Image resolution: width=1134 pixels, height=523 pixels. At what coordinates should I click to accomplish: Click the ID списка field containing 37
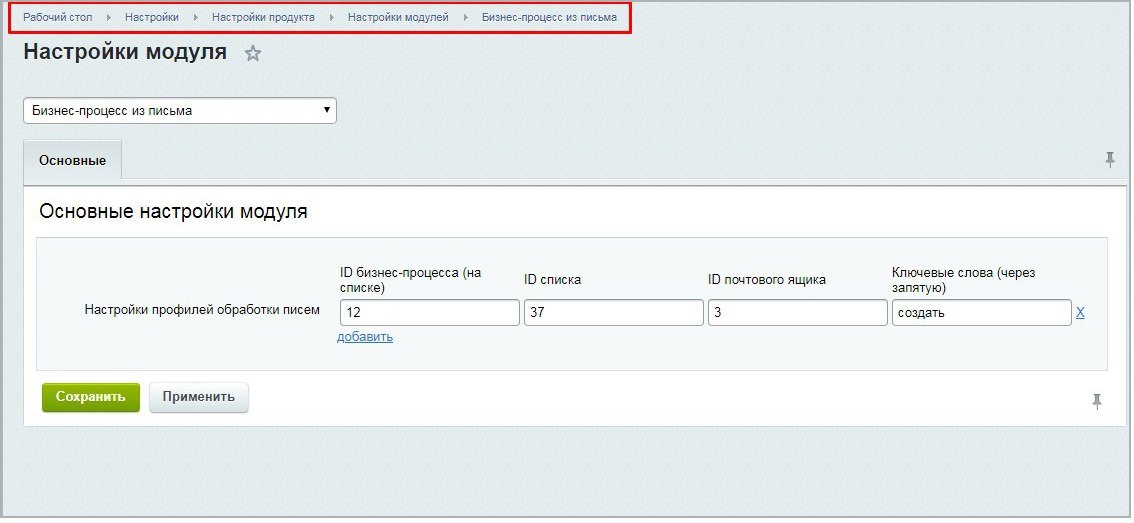coord(613,313)
